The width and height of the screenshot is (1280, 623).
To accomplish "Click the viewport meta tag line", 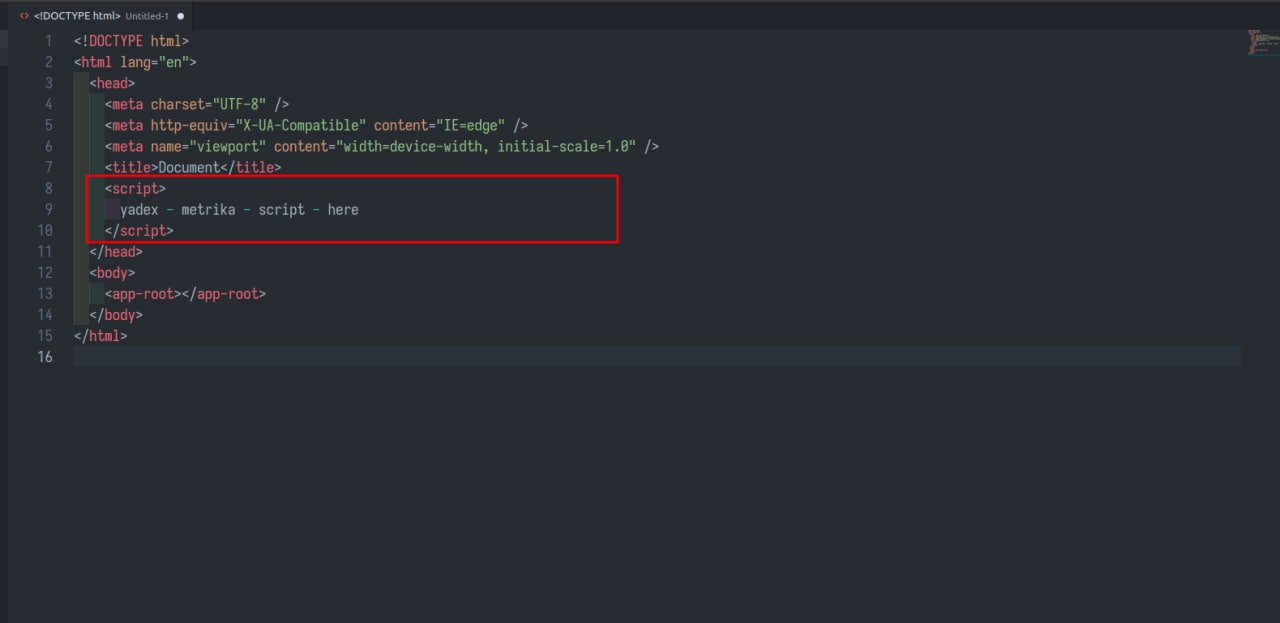I will point(382,146).
